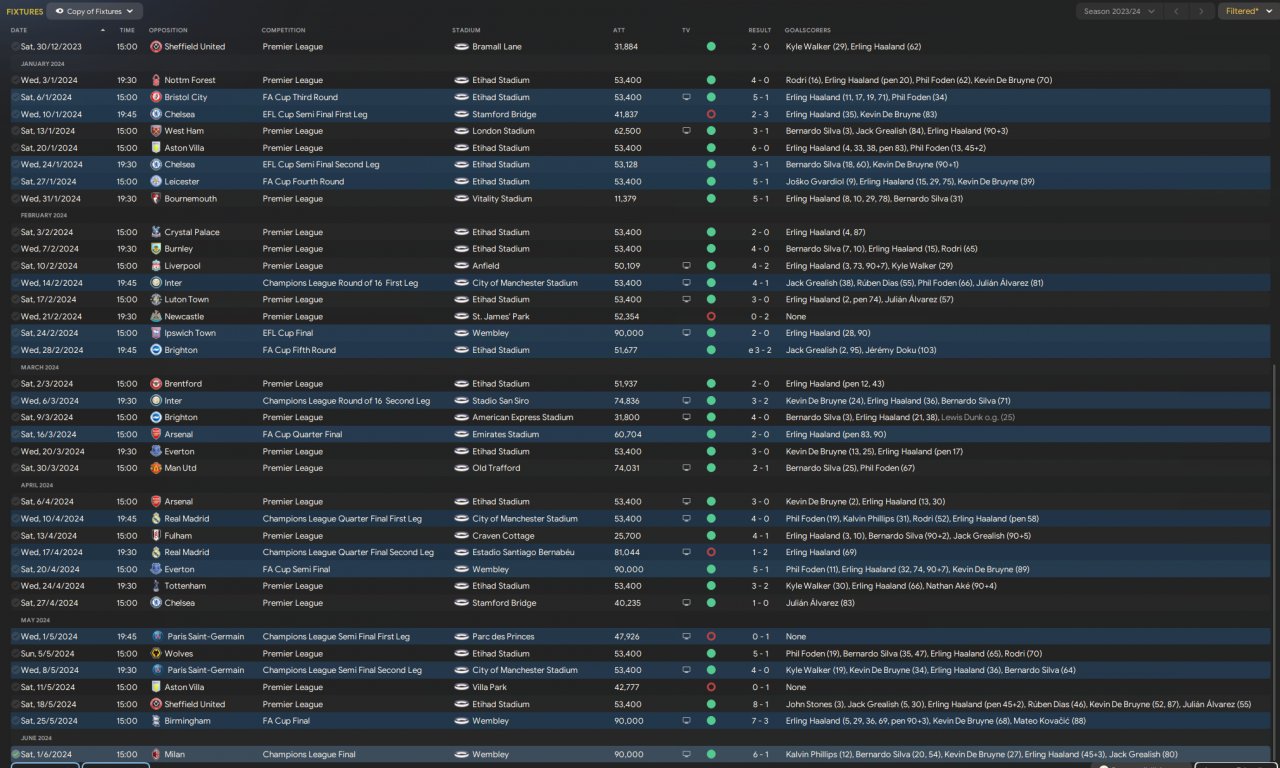Sort by the COMPETITION column header
Screen dimensions: 1280x768
coord(284,31)
